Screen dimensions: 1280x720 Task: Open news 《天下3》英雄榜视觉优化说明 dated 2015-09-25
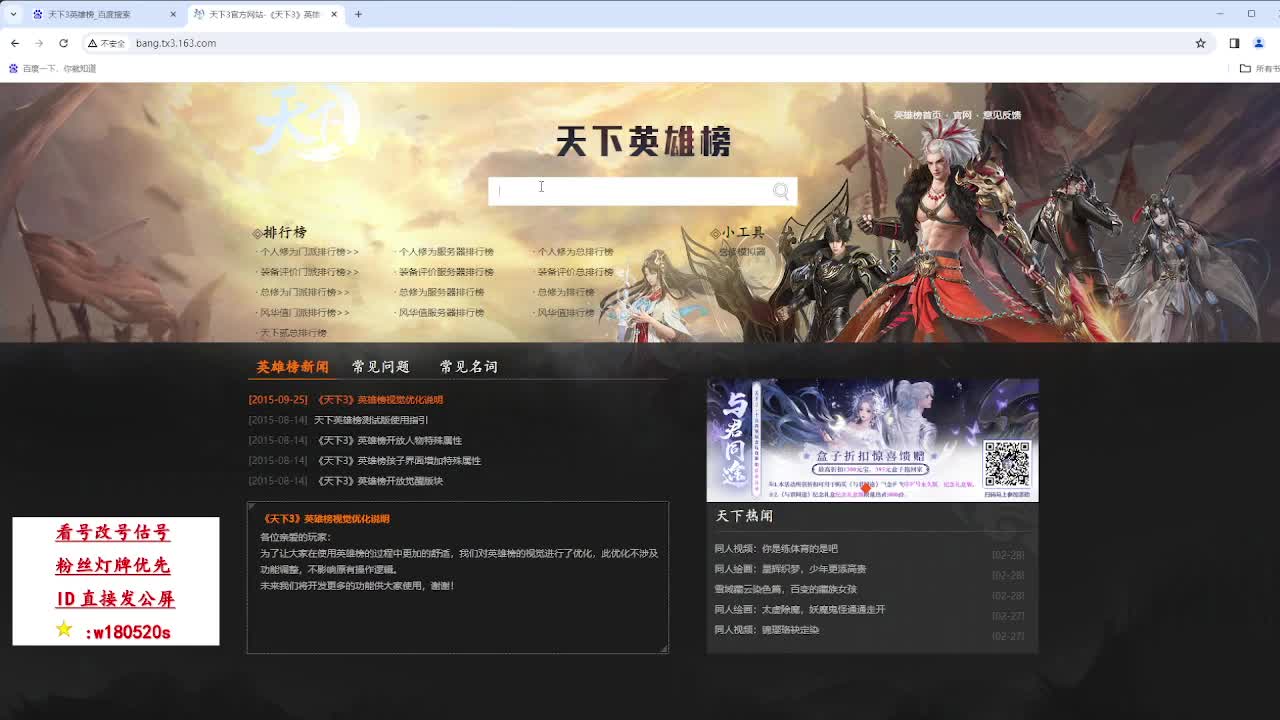379,400
